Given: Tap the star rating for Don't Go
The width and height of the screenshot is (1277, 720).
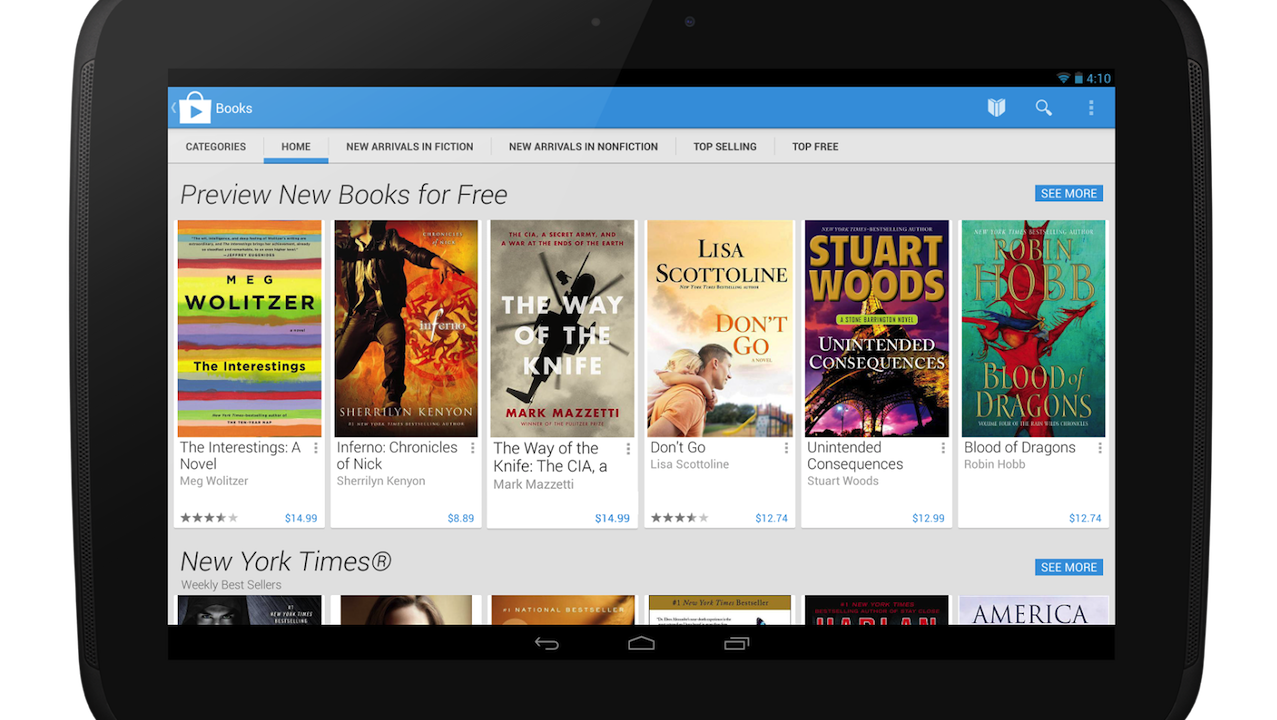Looking at the screenshot, I should coord(680,518).
